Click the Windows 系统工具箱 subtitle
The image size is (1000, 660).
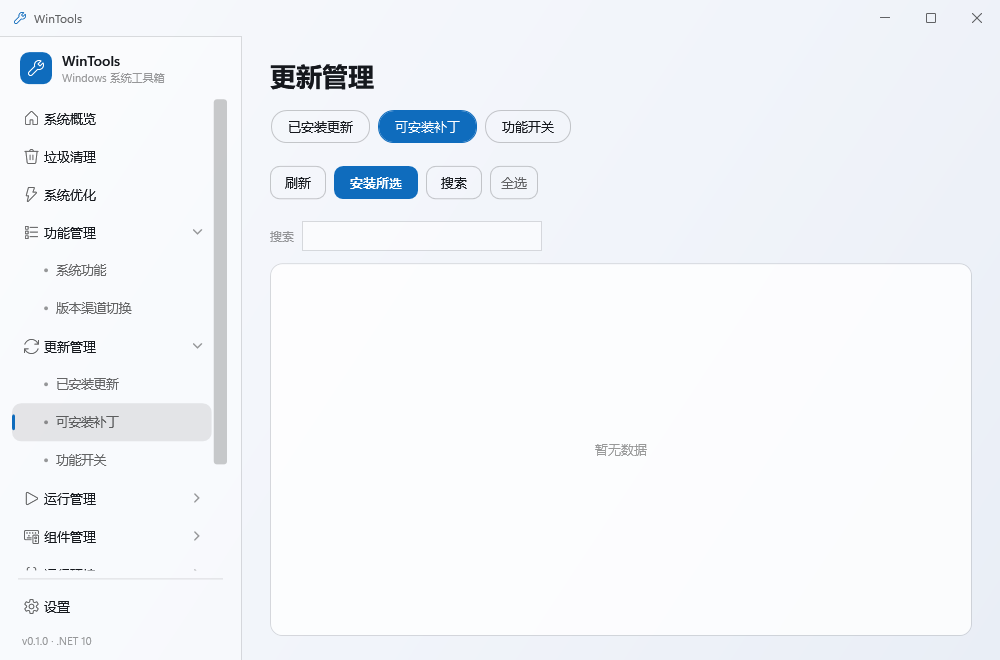click(113, 78)
